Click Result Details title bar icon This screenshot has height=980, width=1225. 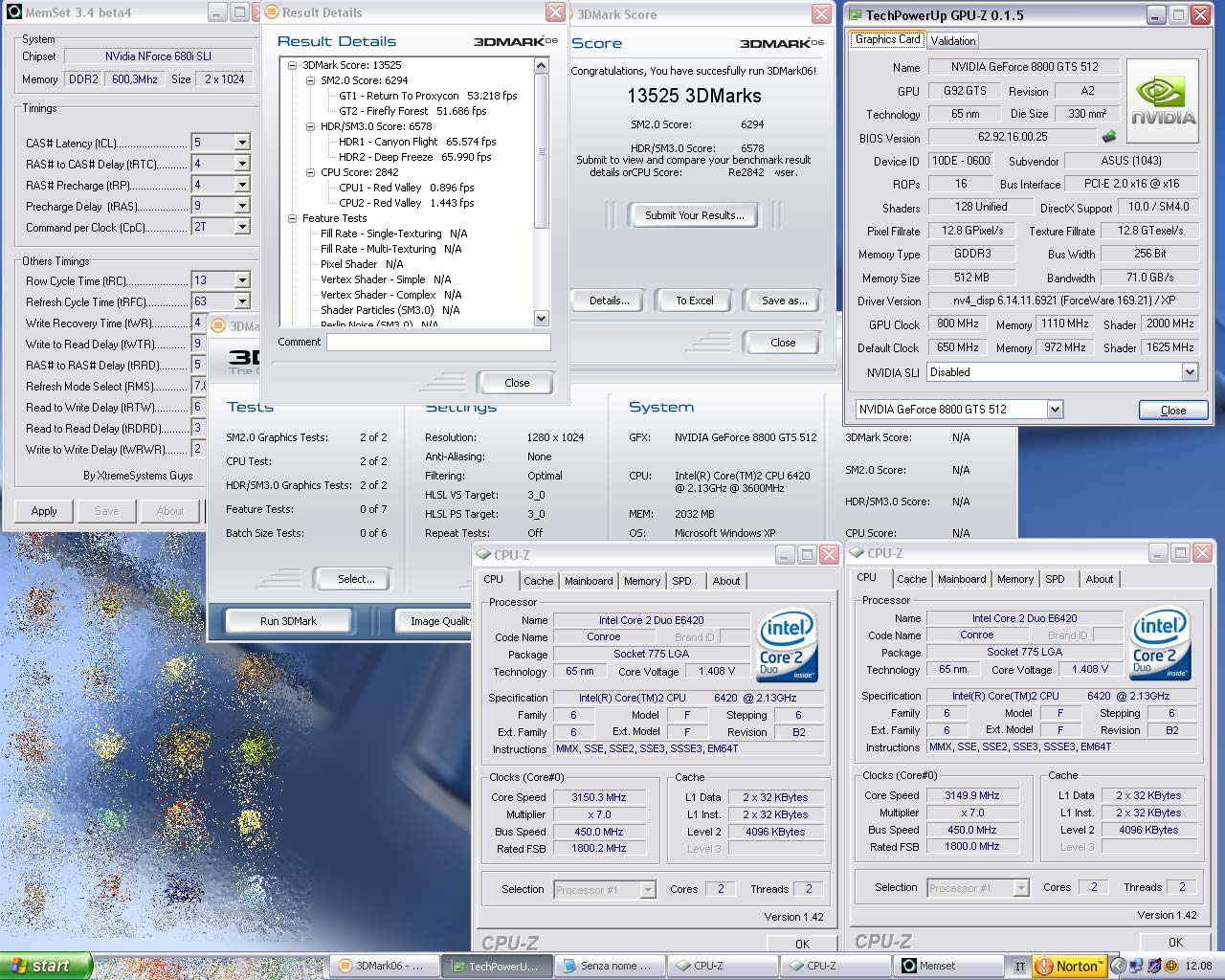(271, 12)
